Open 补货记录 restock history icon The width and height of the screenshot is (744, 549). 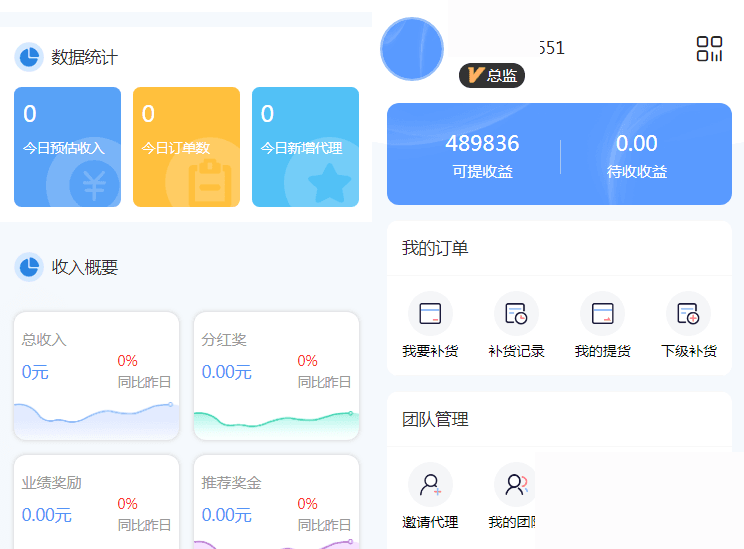(516, 313)
